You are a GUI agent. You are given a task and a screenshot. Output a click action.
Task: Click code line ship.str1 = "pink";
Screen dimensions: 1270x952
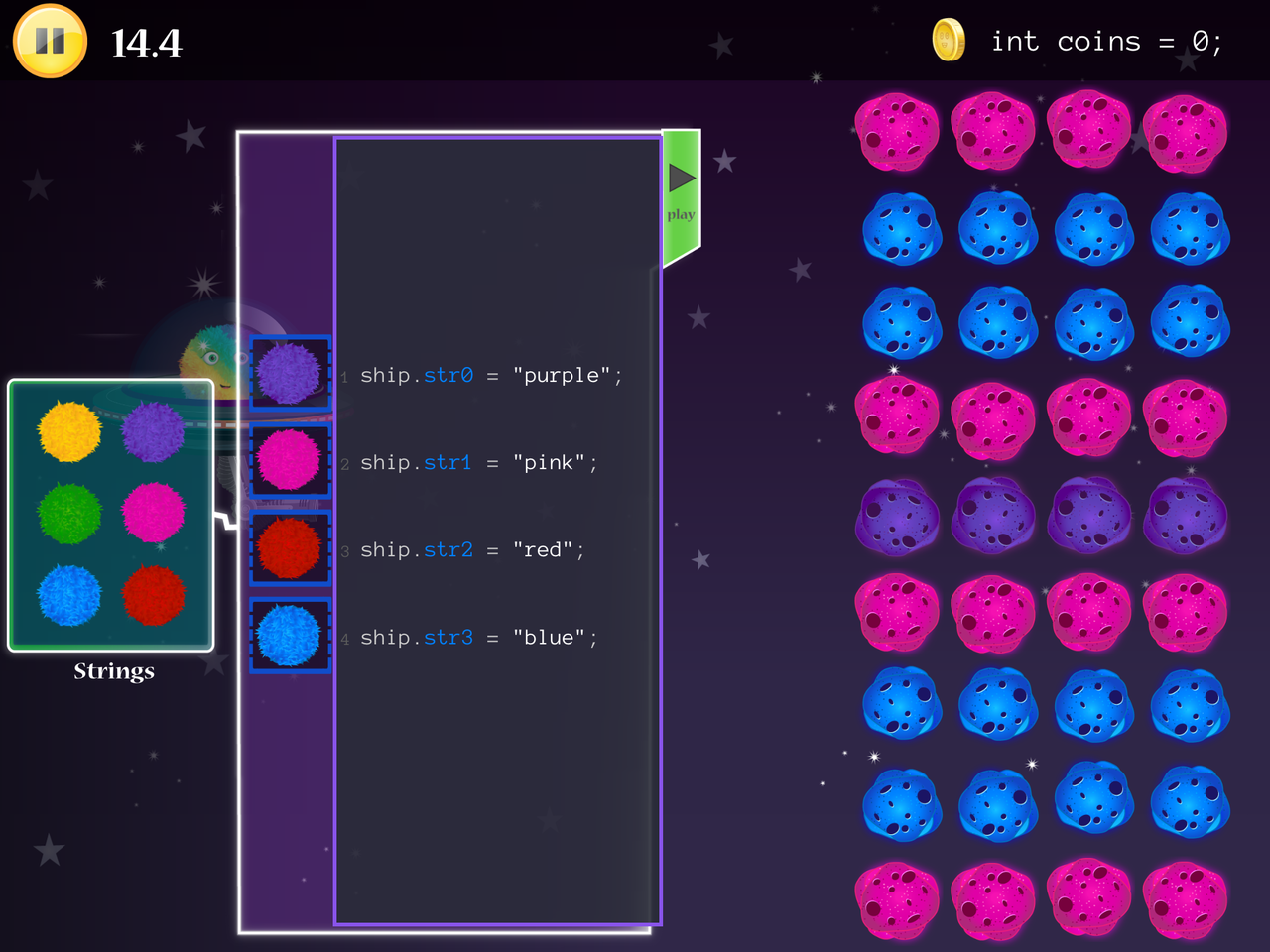(x=479, y=463)
